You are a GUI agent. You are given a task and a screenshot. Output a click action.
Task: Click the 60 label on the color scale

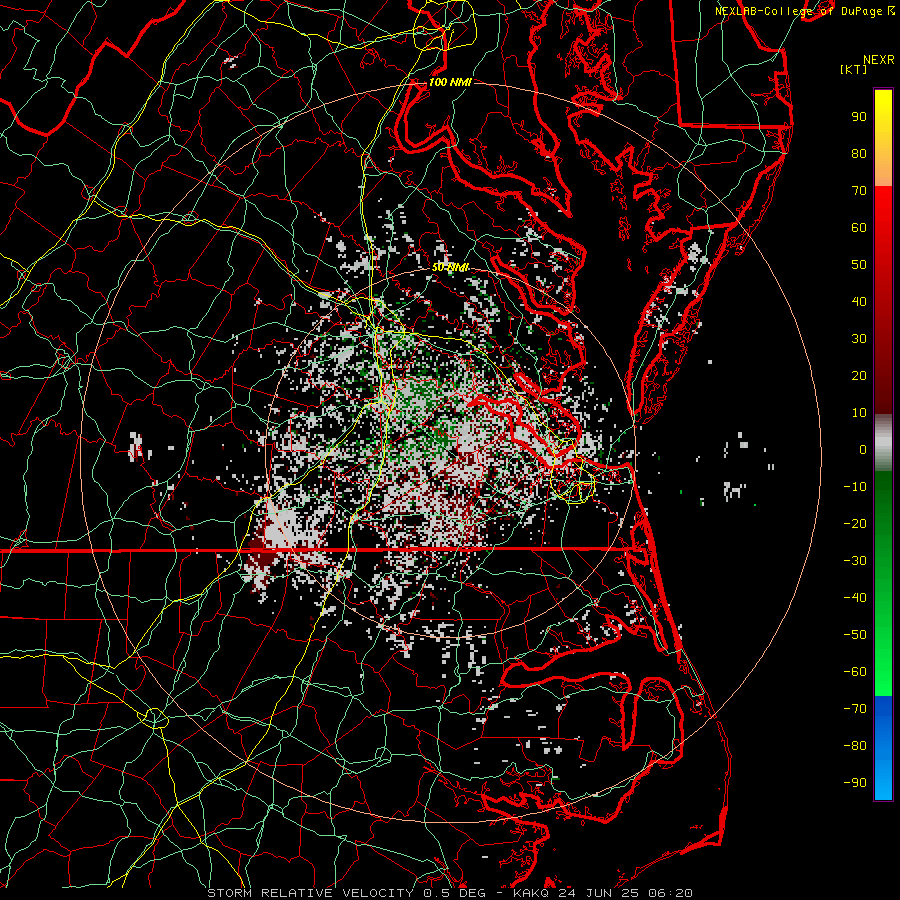859,227
